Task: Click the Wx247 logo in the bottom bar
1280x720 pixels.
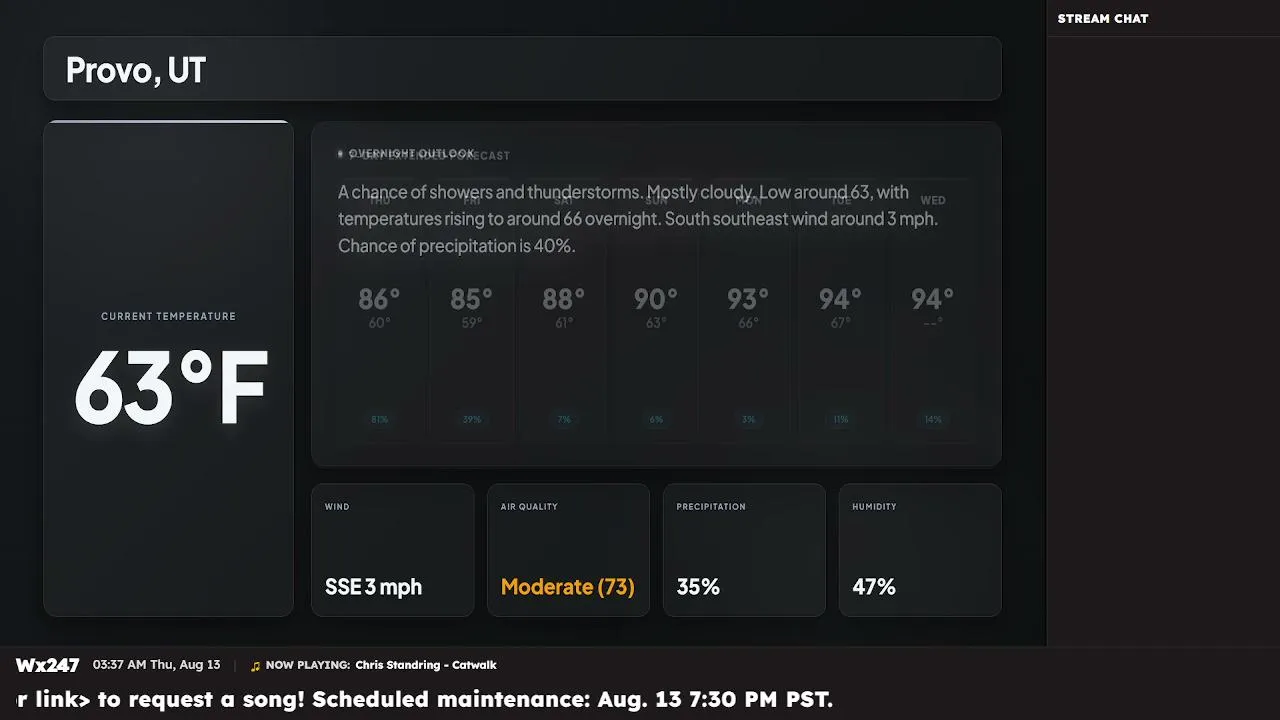Action: tap(47, 665)
